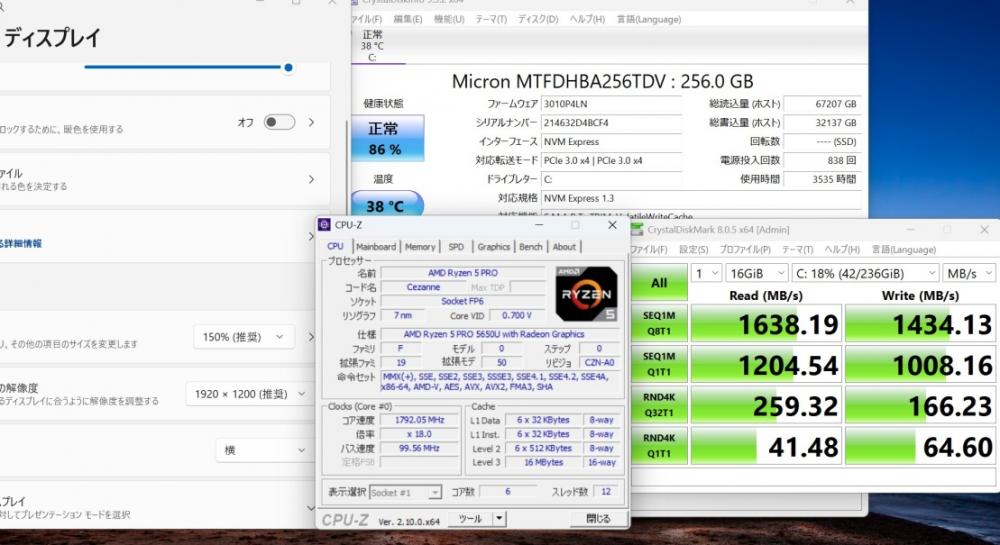This screenshot has height=545, width=1000.
Task: Expand the color profile row chevron
Action: (x=311, y=179)
